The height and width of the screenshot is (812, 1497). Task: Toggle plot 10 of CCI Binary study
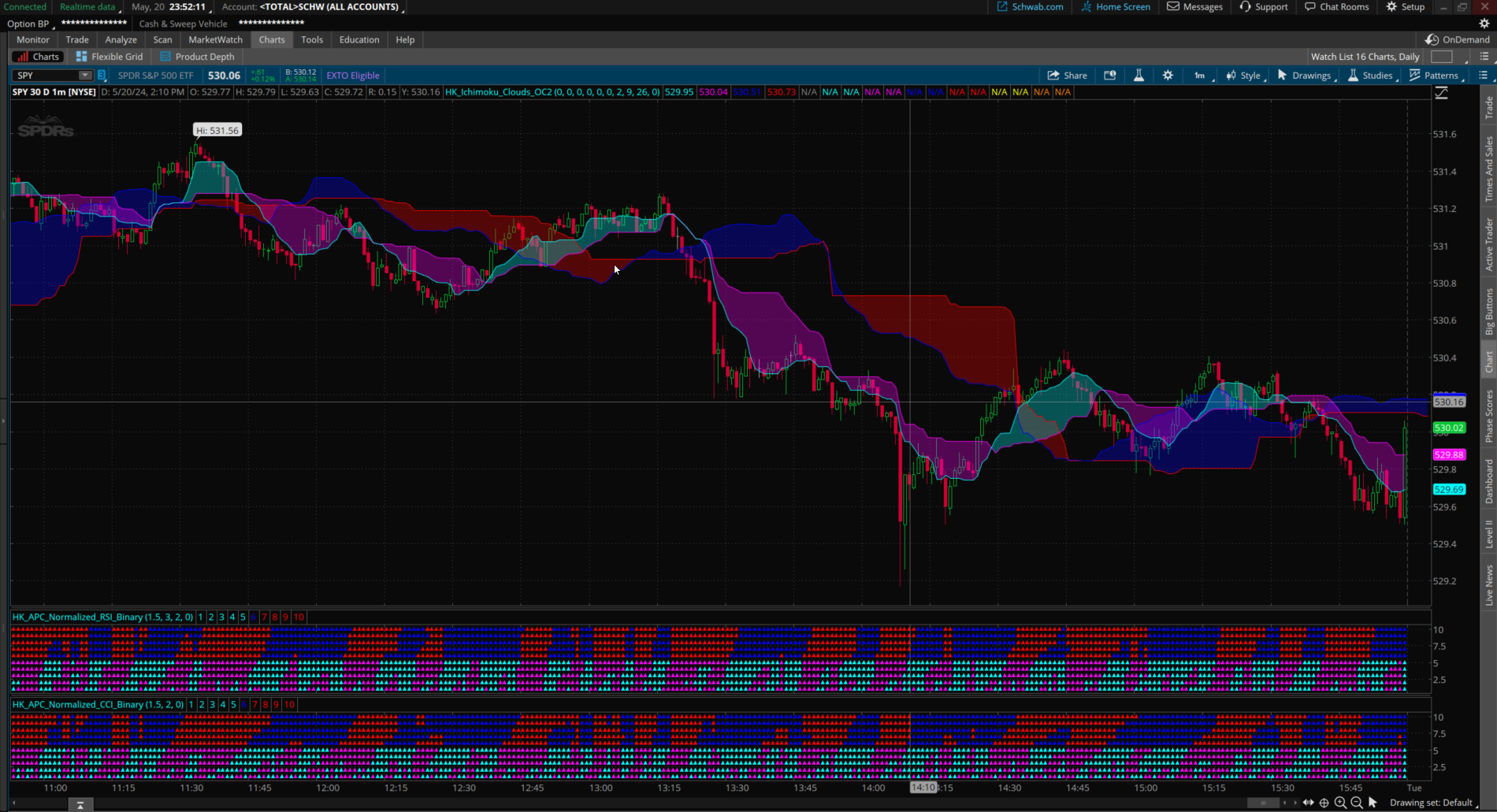pos(289,705)
